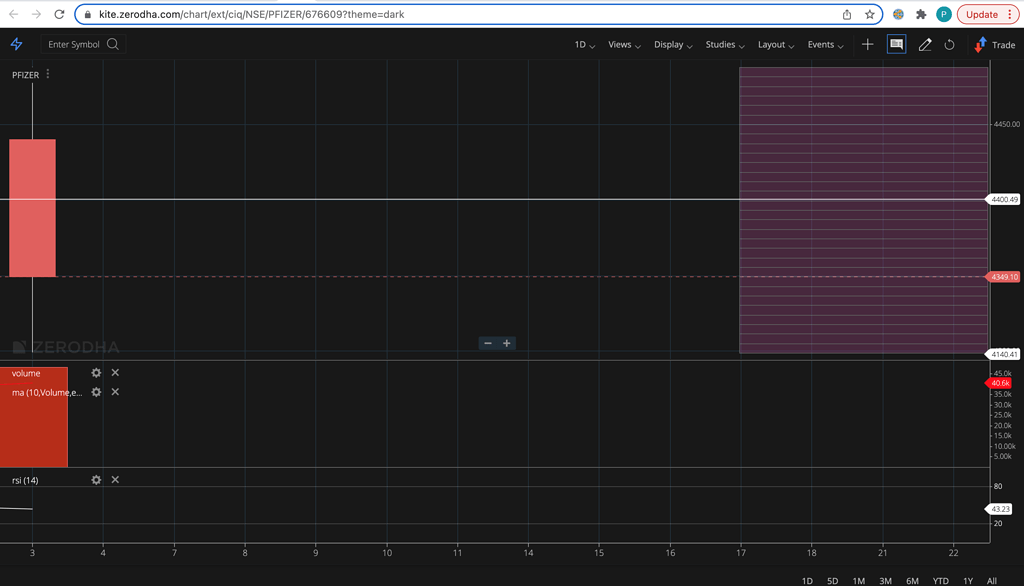Click the Enter Symbol input field
Image resolution: width=1024 pixels, height=586 pixels.
(x=70, y=44)
